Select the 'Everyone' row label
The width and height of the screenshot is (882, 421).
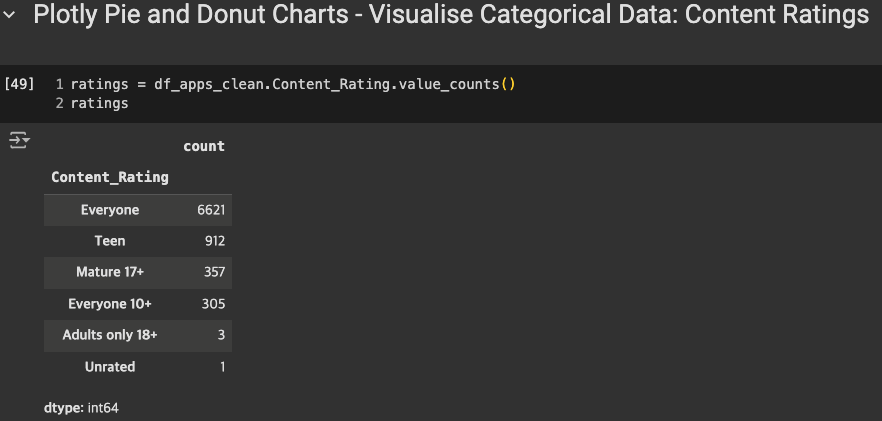pyautogui.click(x=110, y=210)
